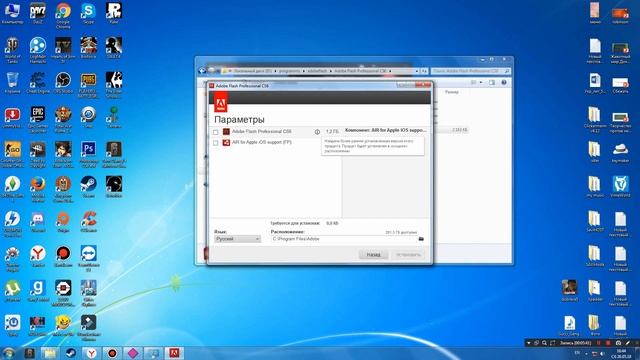Open the Computer desktop icon
Screen dimensions: 640x360
click(12, 13)
